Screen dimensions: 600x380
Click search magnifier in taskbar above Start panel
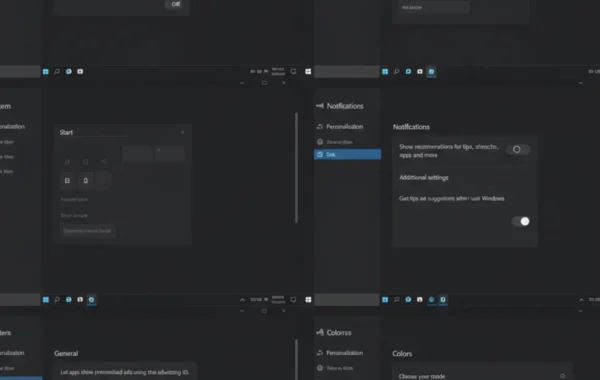[x=57, y=72]
